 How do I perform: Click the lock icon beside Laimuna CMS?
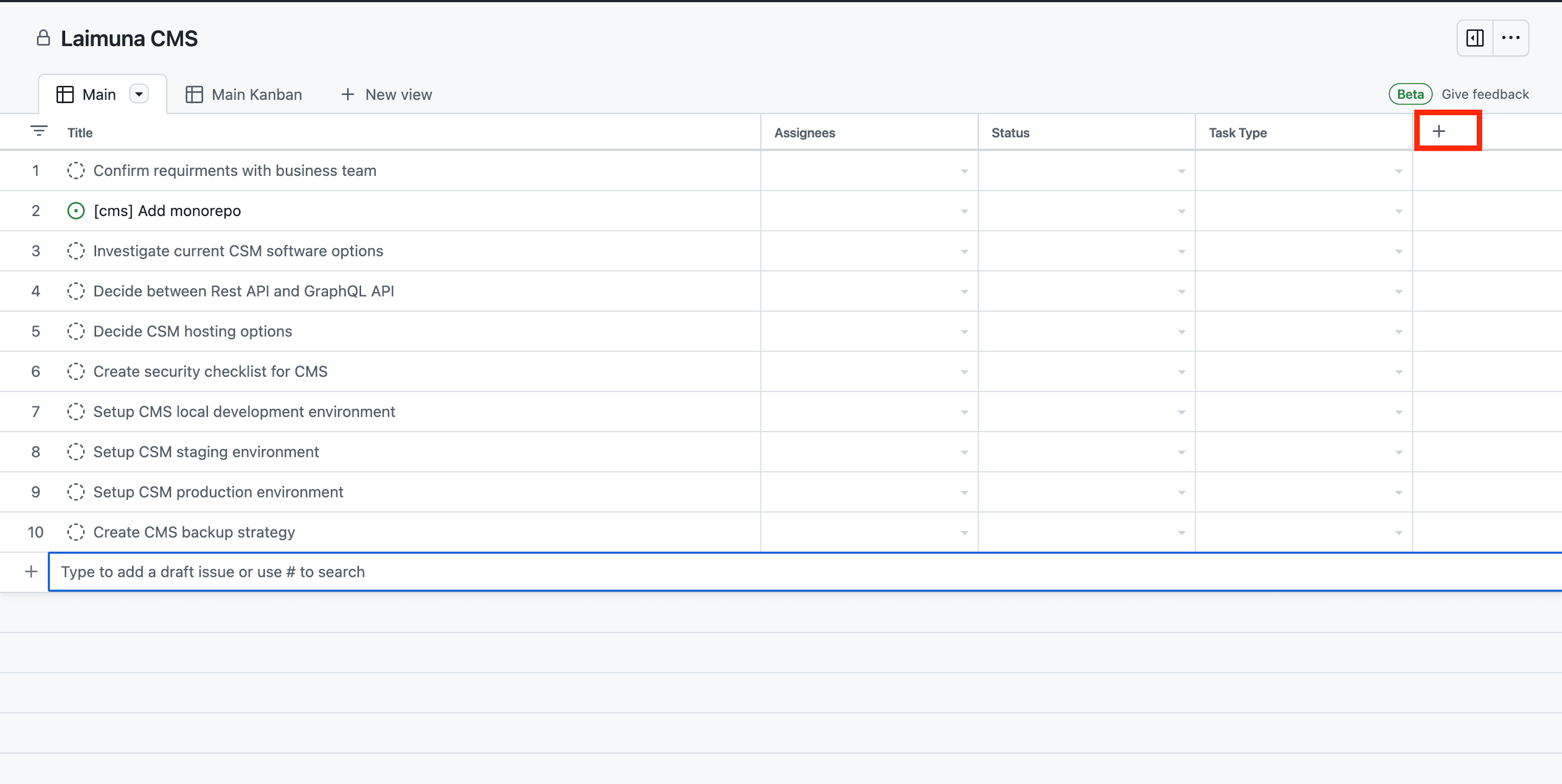click(43, 38)
